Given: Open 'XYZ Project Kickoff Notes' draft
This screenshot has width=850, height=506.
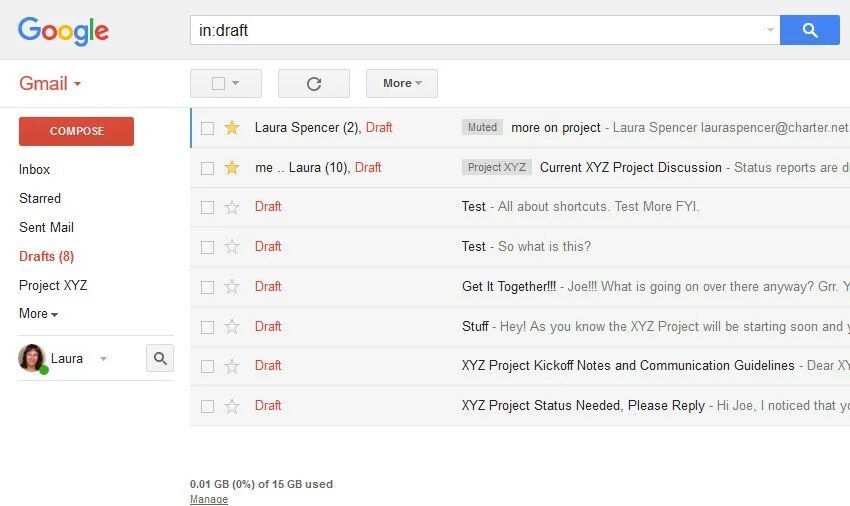Looking at the screenshot, I should tap(628, 366).
